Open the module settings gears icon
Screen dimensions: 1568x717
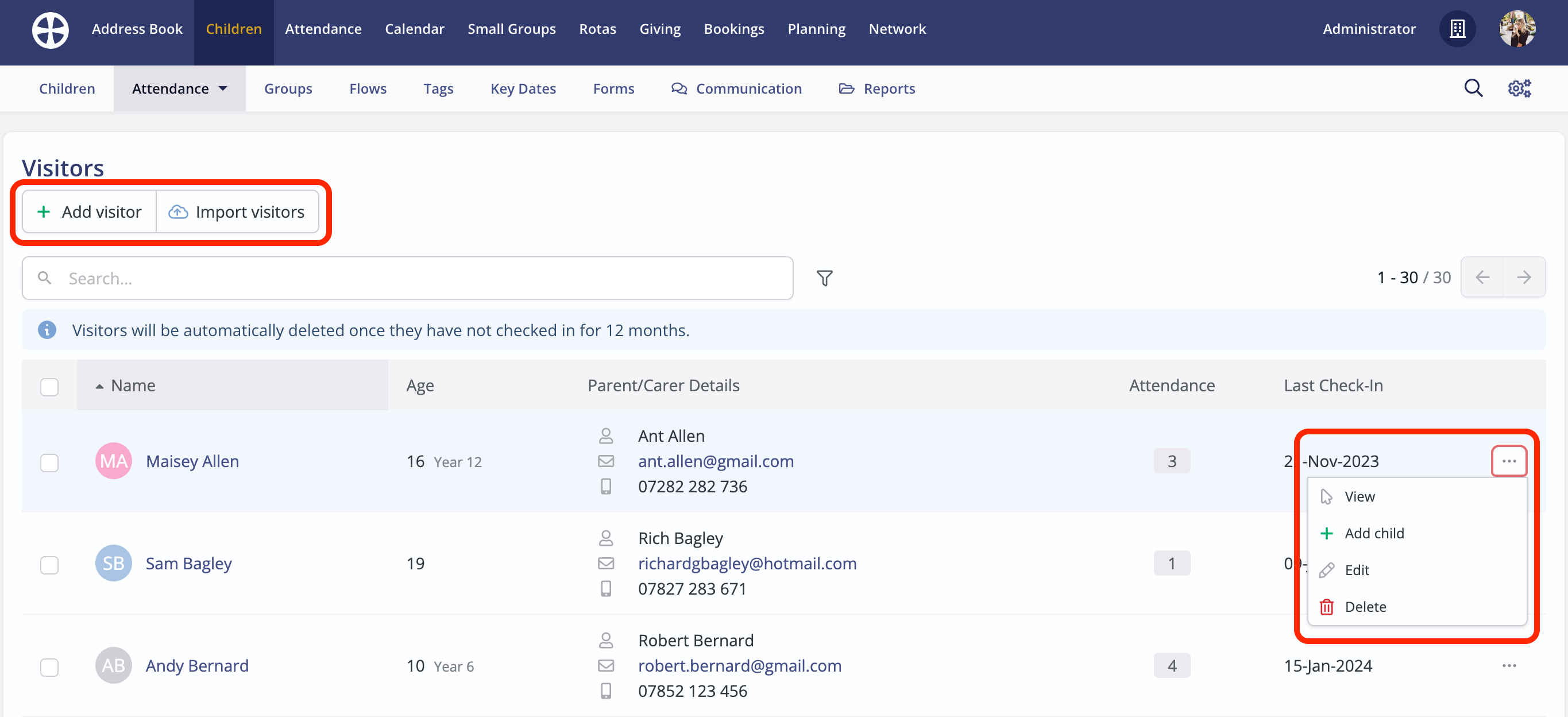1519,89
